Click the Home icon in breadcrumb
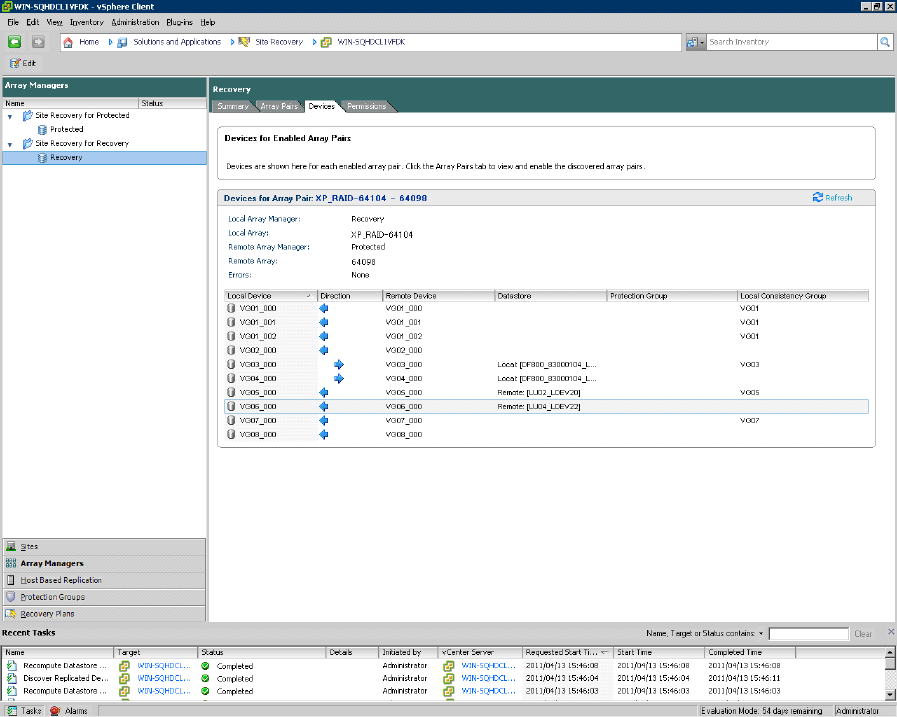Image resolution: width=897 pixels, height=717 pixels. [68, 42]
